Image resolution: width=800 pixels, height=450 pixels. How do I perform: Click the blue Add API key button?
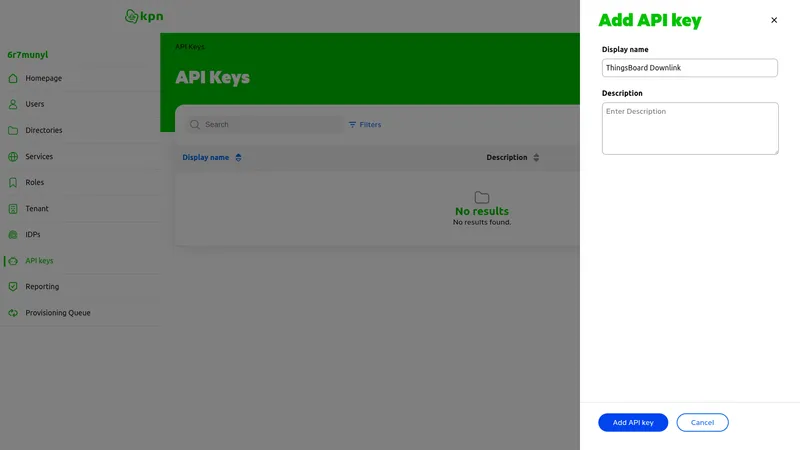[633, 422]
